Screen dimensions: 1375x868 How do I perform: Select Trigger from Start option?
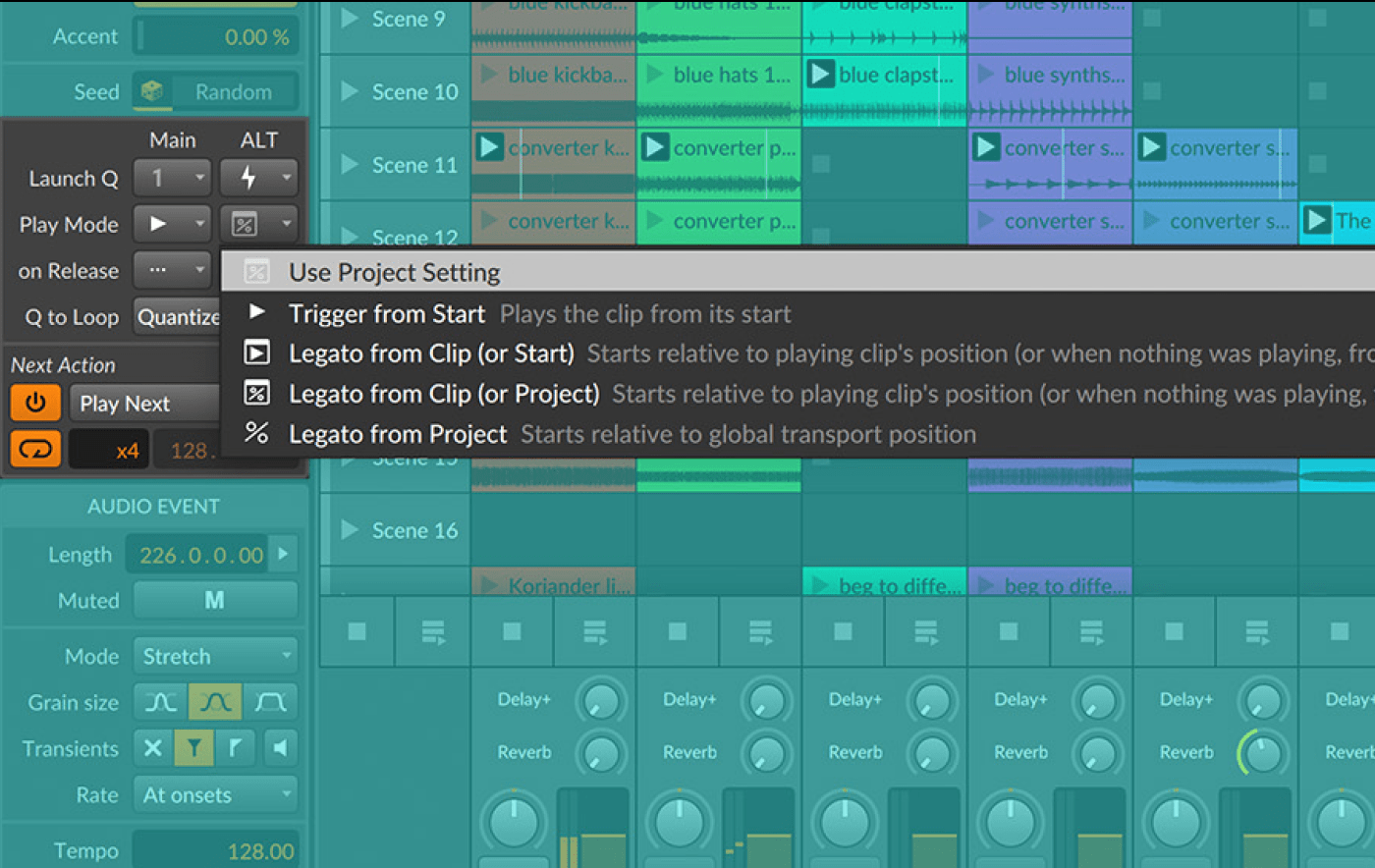coord(797,313)
